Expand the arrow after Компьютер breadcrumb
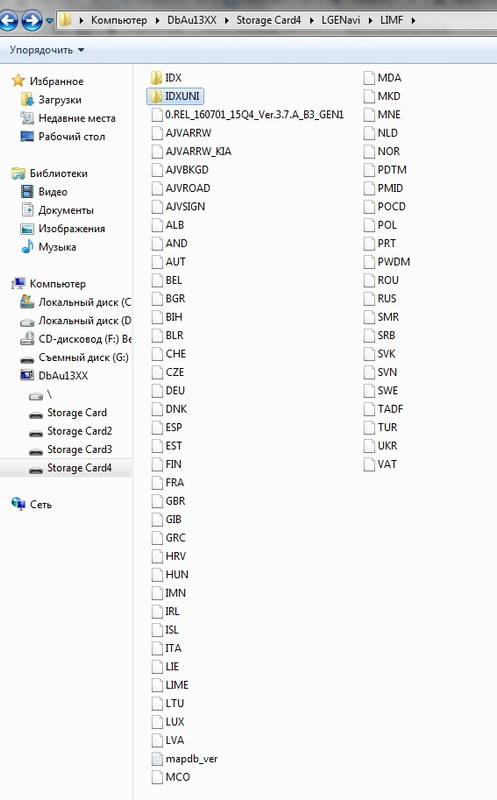The image size is (497, 800). coord(157,20)
